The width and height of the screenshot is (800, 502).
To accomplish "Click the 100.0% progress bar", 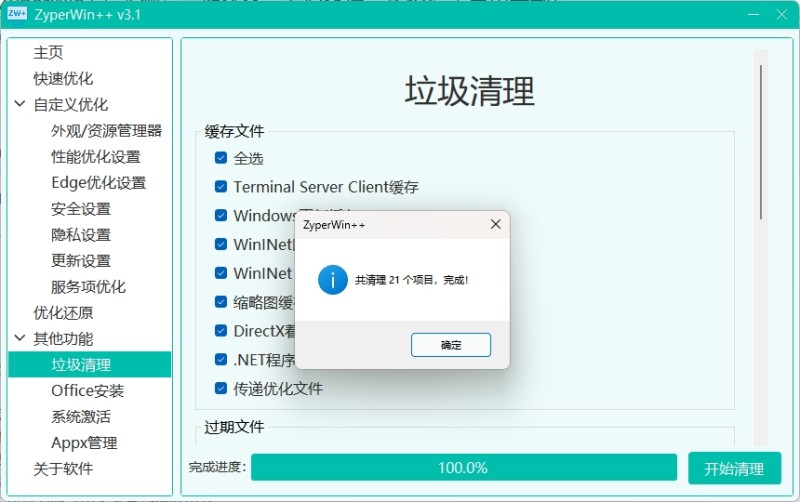I will point(462,468).
